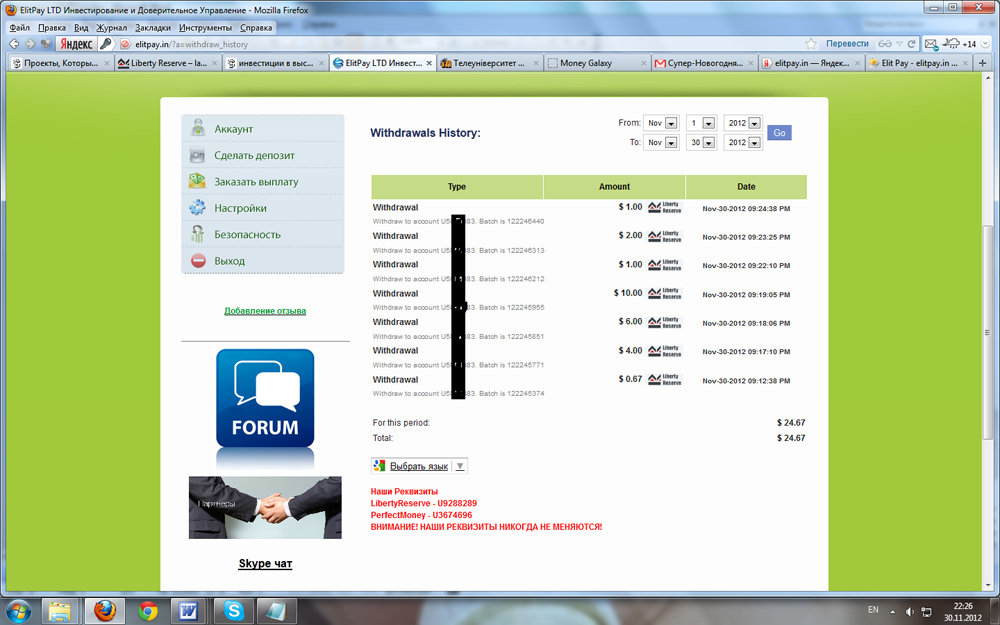
Task: Click the Аккаунт sidebar icon
Action: pyautogui.click(x=198, y=129)
